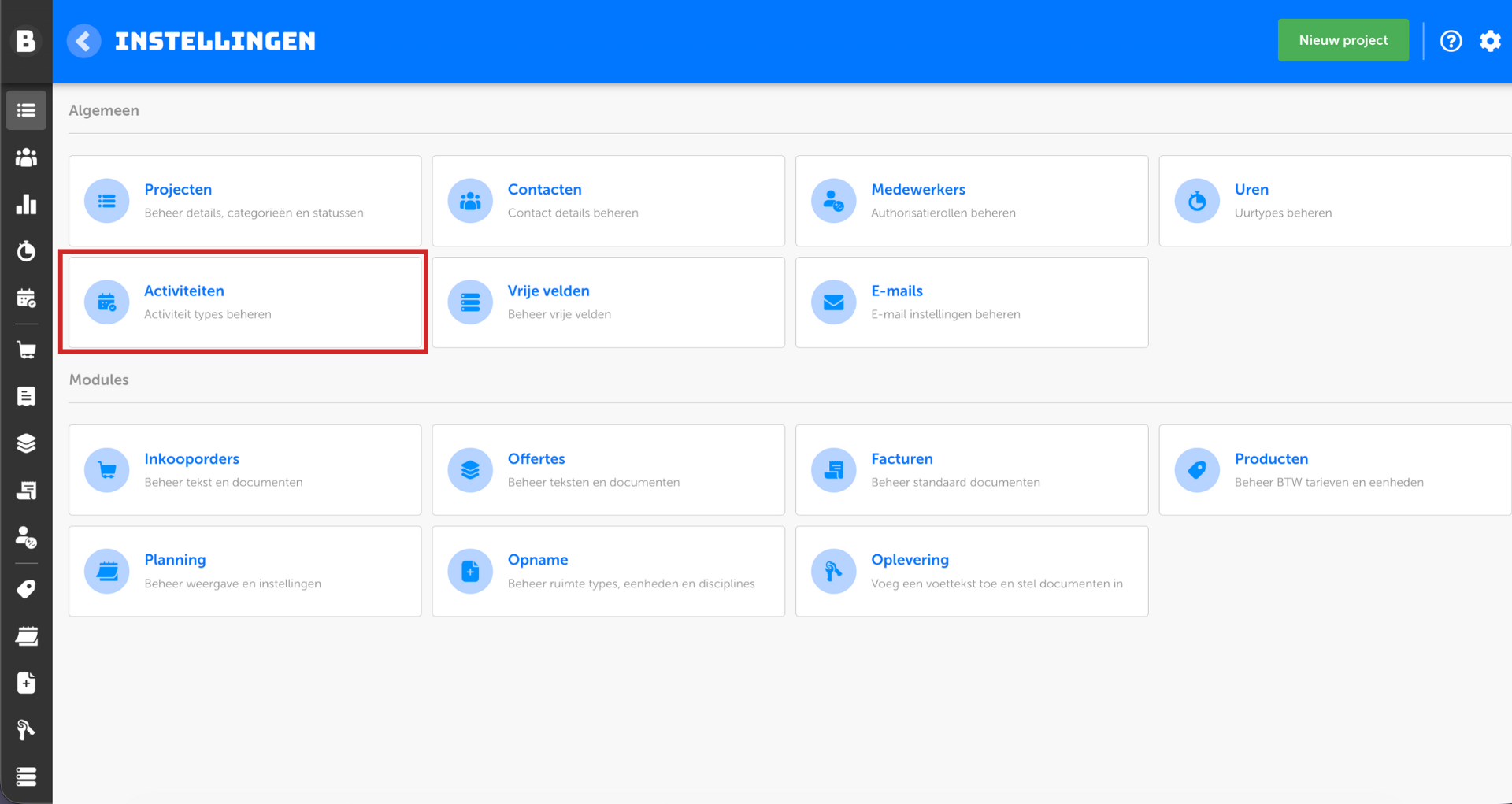Open the Opname module card
Viewport: 1512px width, 804px height.
608,572
